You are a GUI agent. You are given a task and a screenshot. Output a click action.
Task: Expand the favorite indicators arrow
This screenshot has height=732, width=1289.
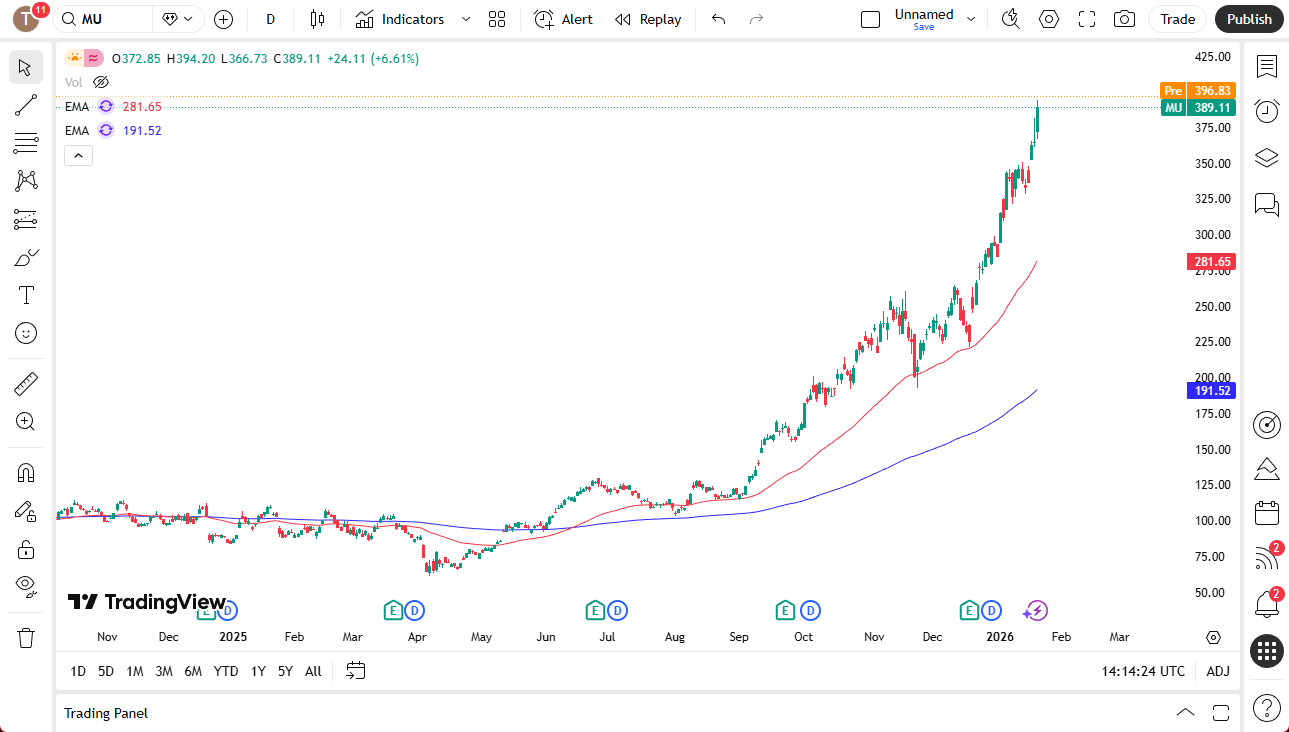click(x=465, y=19)
